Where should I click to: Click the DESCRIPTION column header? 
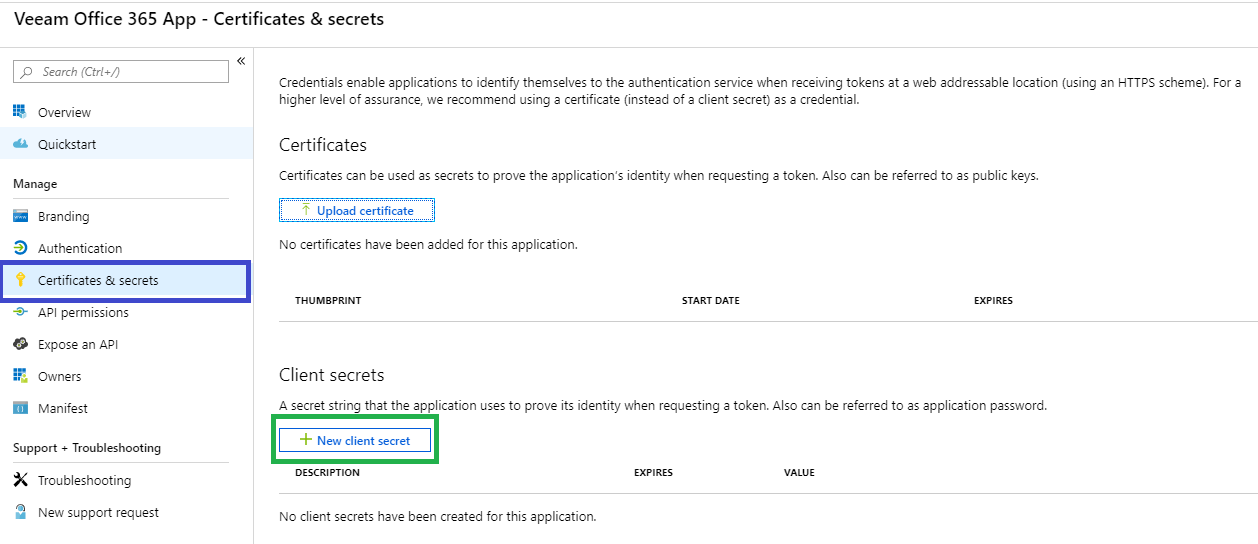[327, 472]
